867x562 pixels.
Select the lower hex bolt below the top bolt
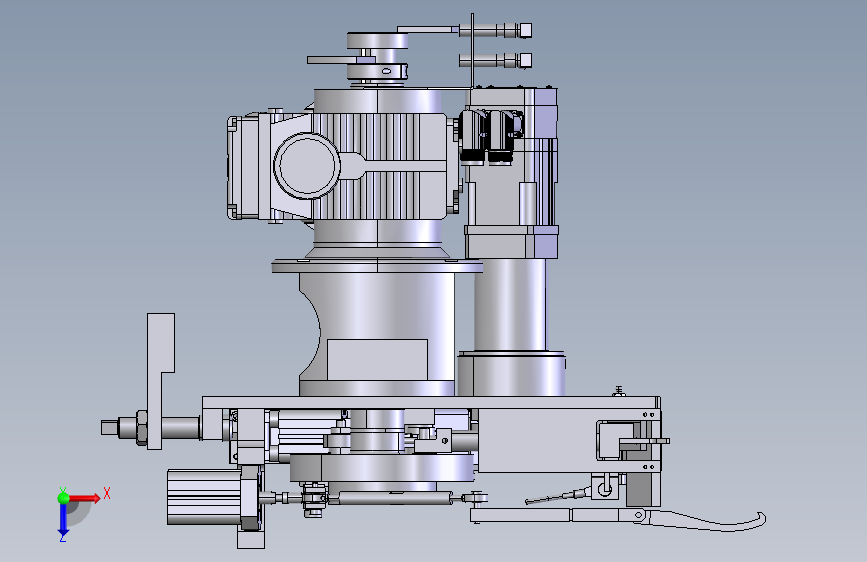click(x=495, y=60)
